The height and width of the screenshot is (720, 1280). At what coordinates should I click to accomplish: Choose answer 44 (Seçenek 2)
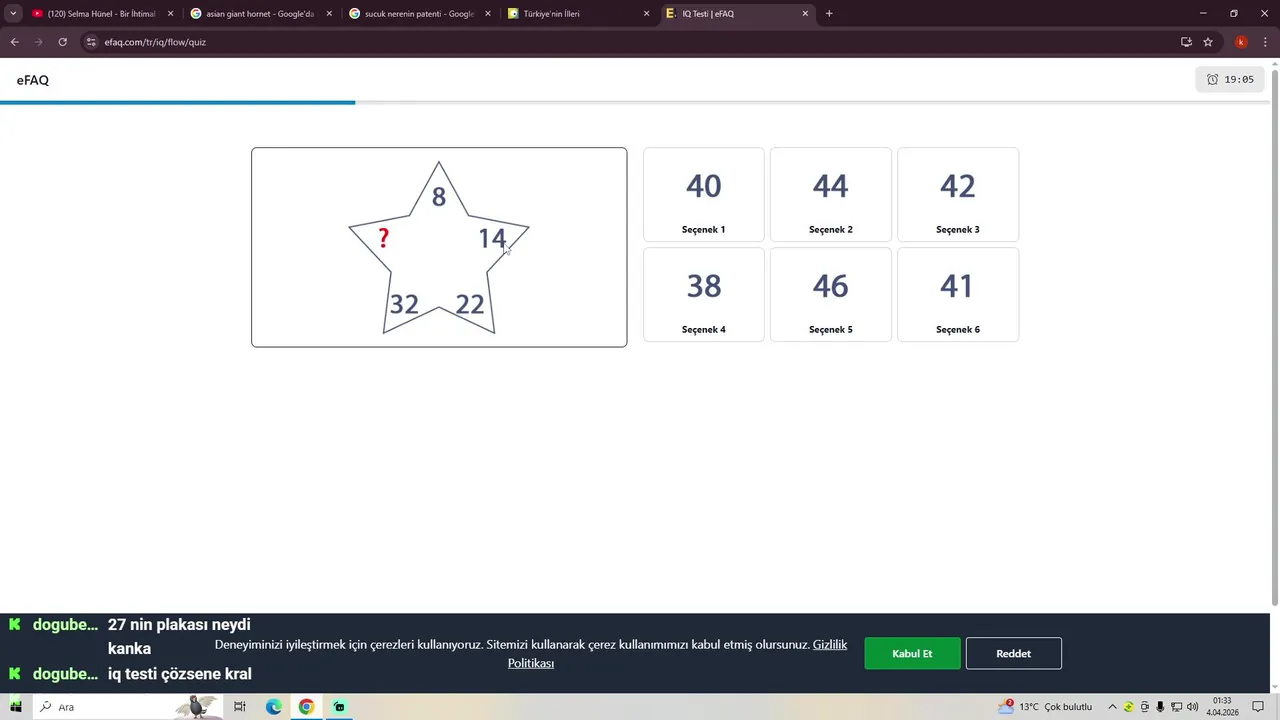tap(831, 195)
